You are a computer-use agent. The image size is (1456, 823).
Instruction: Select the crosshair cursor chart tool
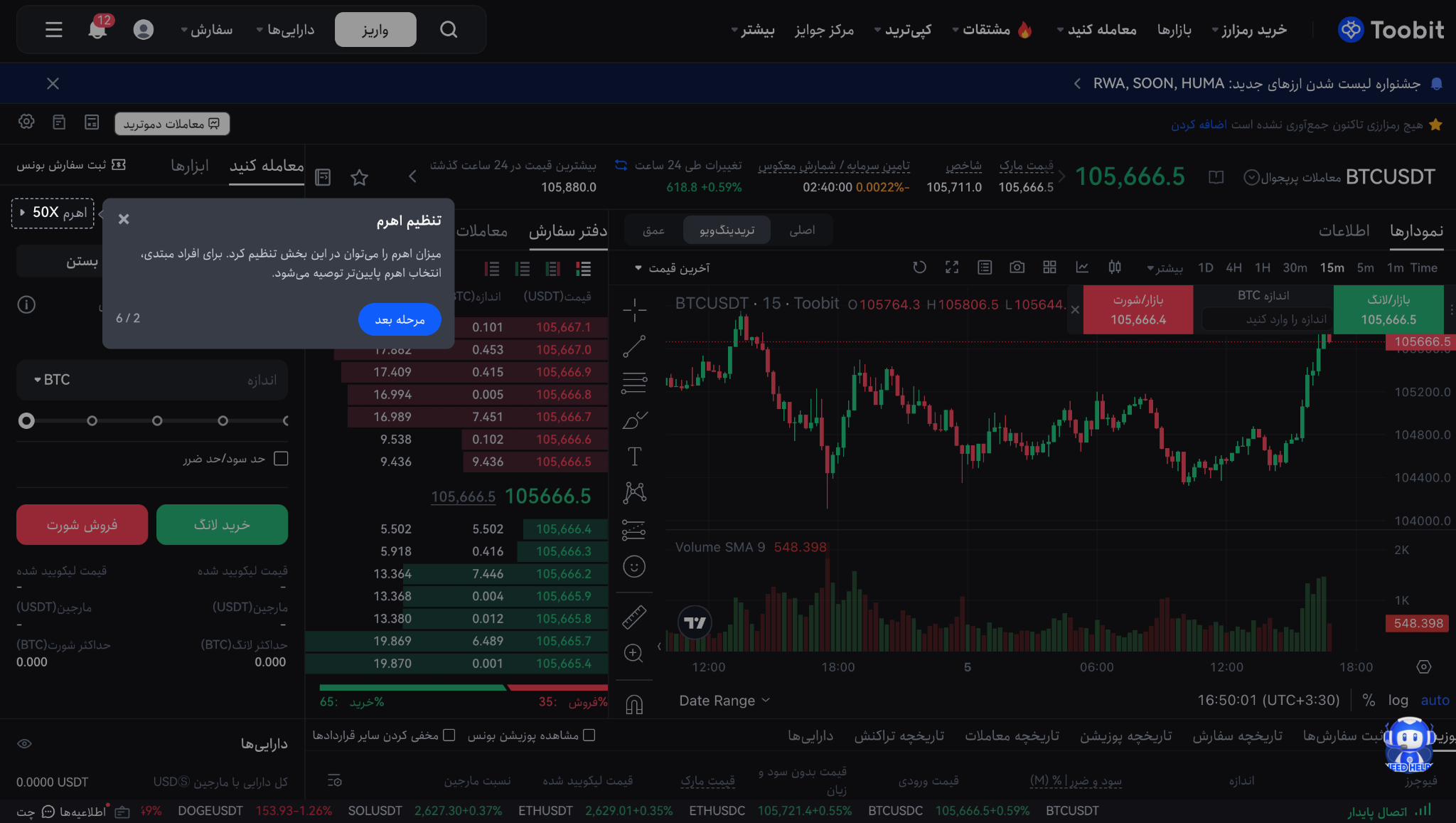634,309
